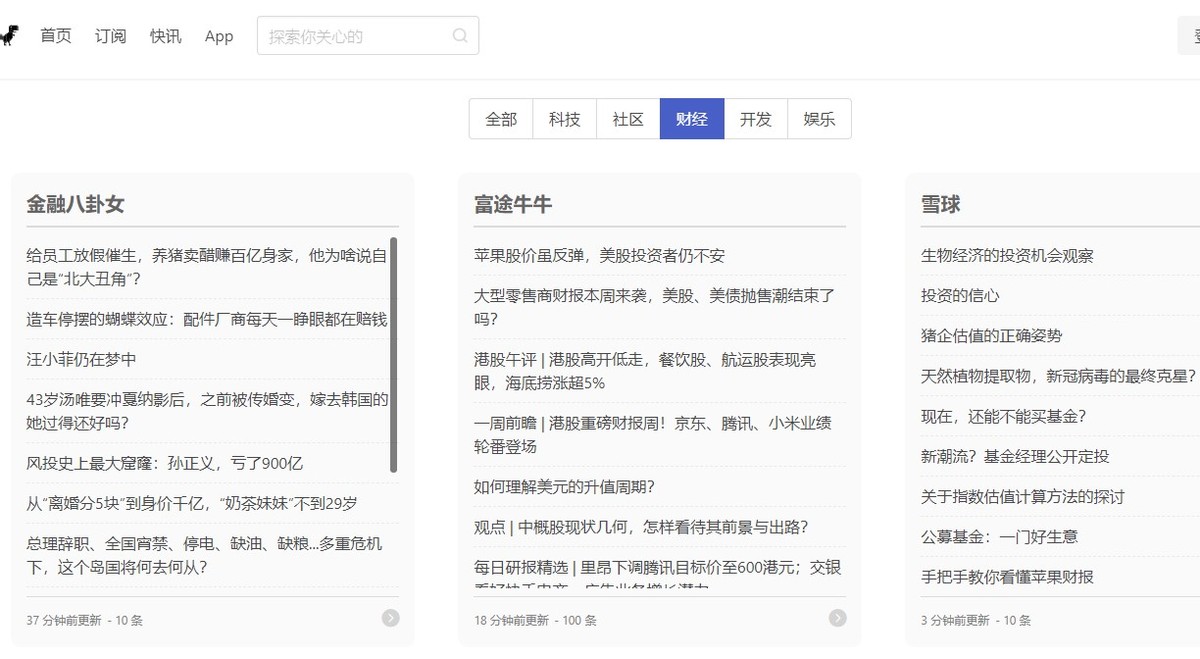The image size is (1200, 659).
Task: Open article 现在，还能不能买基金
Action: pyautogui.click(x=1004, y=415)
